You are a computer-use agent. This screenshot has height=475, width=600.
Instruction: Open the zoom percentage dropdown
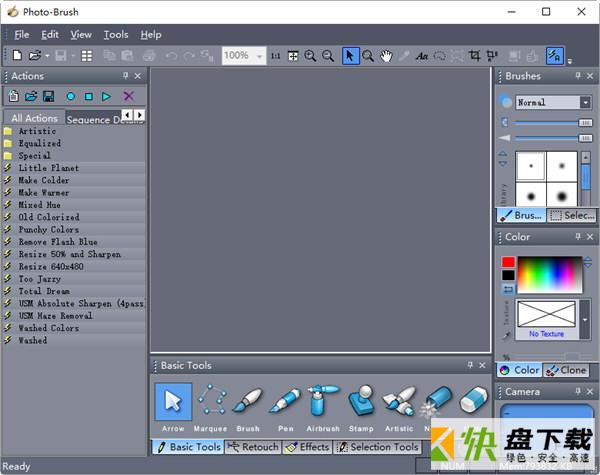tap(259, 56)
